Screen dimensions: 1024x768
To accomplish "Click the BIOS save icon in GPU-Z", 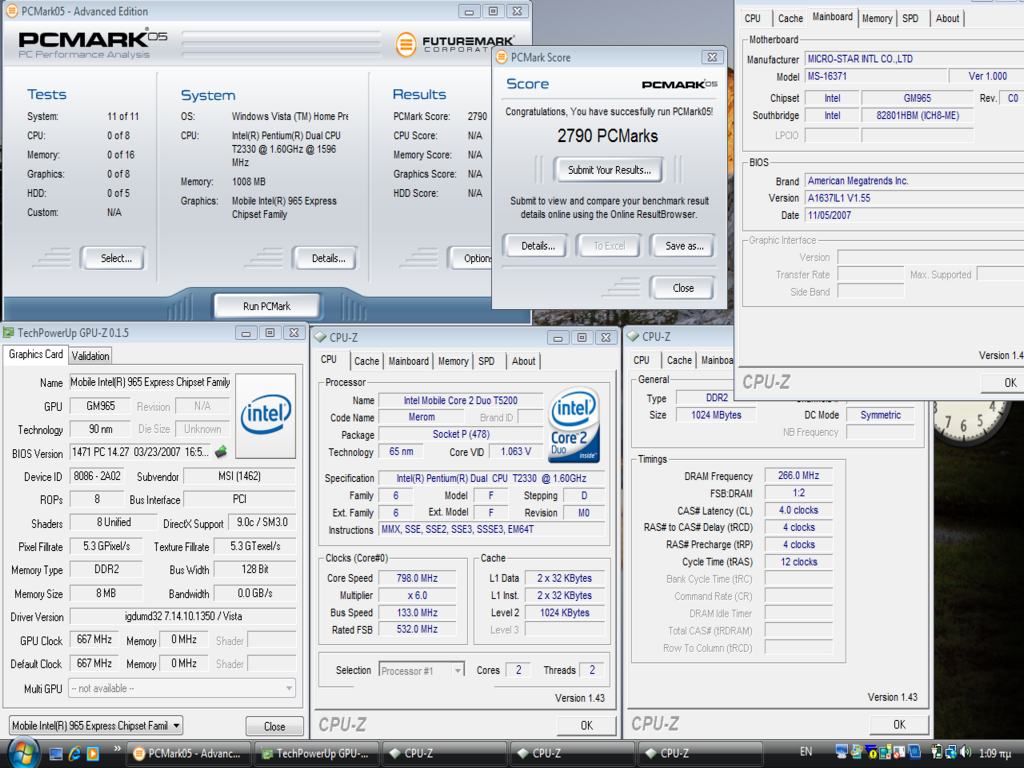I will click(221, 451).
